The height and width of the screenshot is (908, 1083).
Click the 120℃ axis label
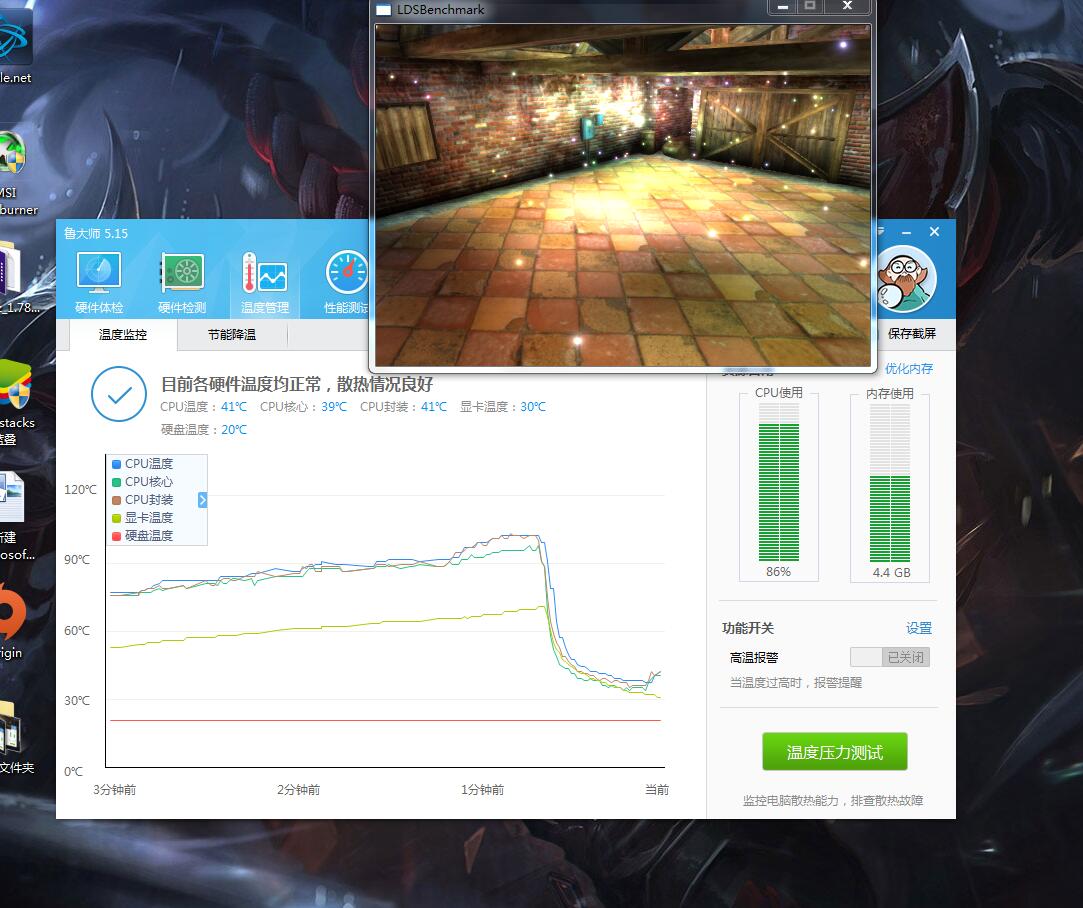click(x=80, y=490)
